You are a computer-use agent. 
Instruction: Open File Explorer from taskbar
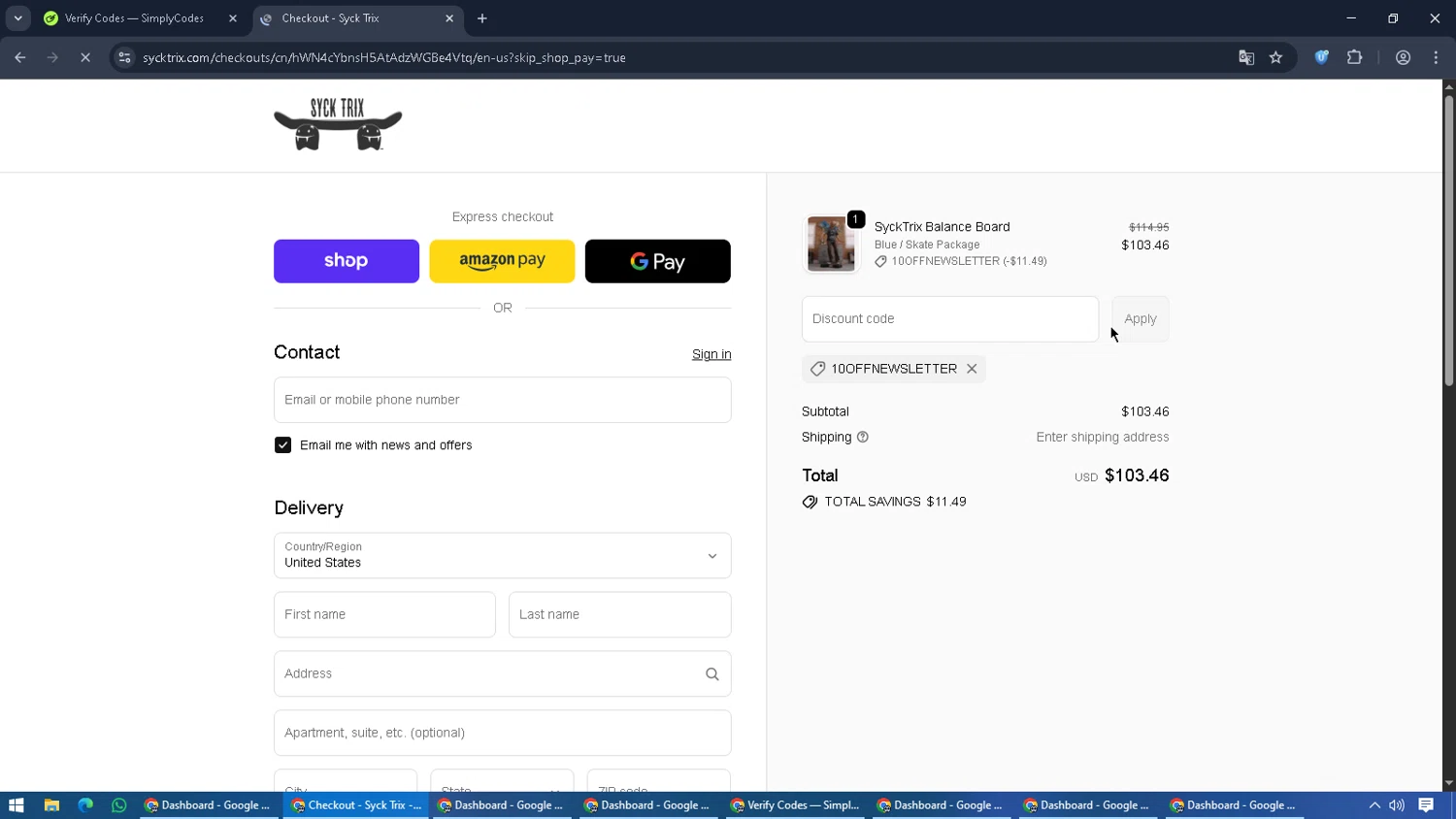coord(51,805)
